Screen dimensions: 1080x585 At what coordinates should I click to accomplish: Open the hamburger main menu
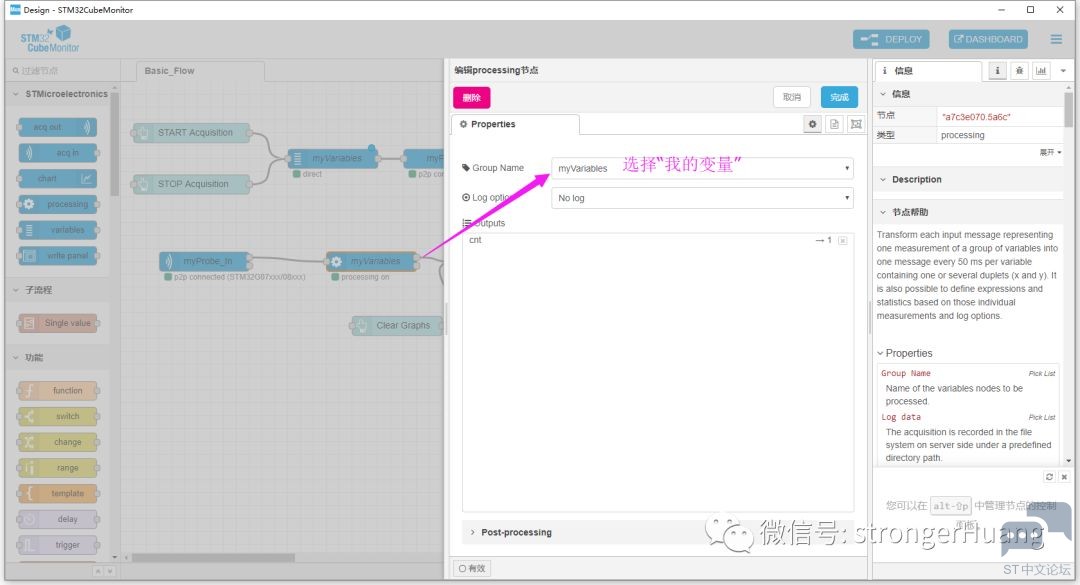(x=1056, y=39)
